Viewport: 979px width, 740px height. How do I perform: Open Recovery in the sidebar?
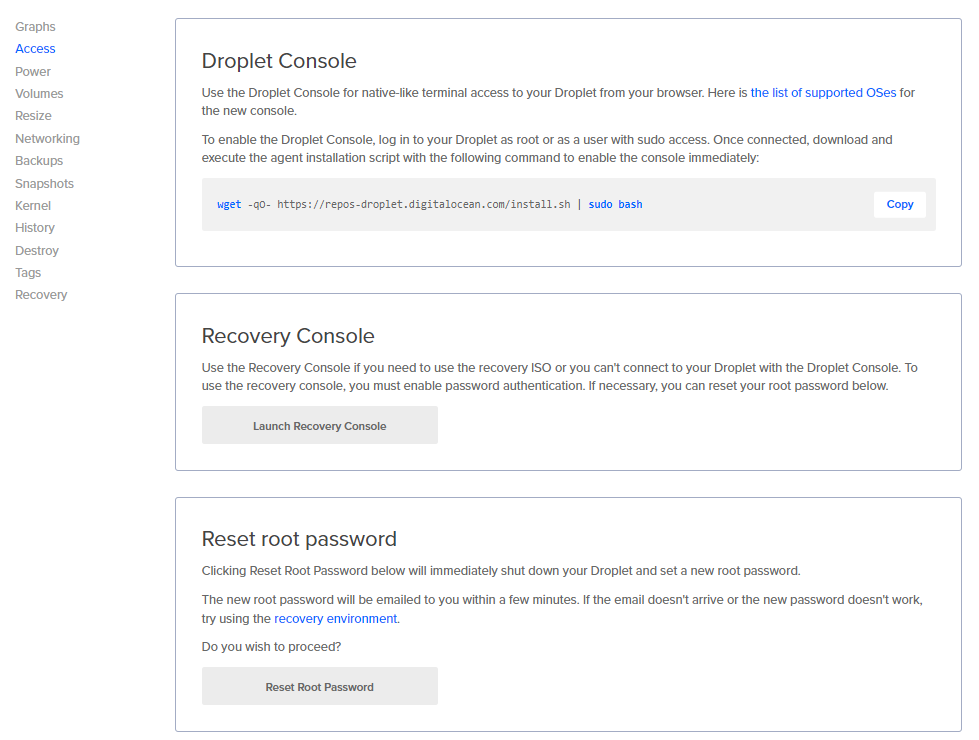(x=41, y=295)
